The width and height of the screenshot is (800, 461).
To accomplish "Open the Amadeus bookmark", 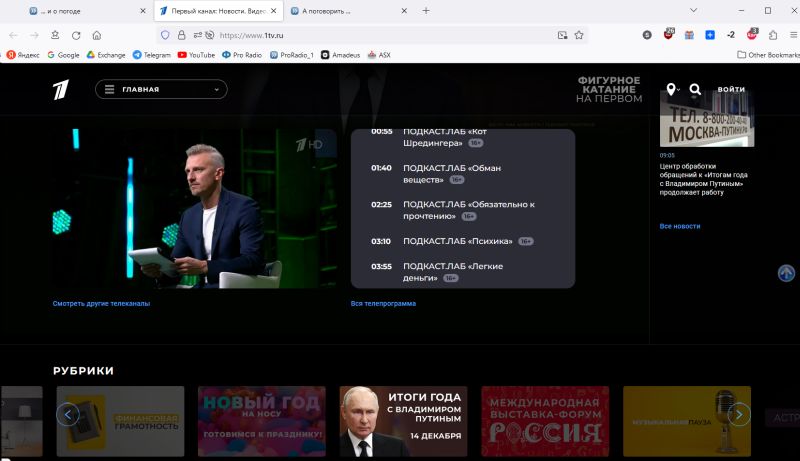I will (x=340, y=55).
